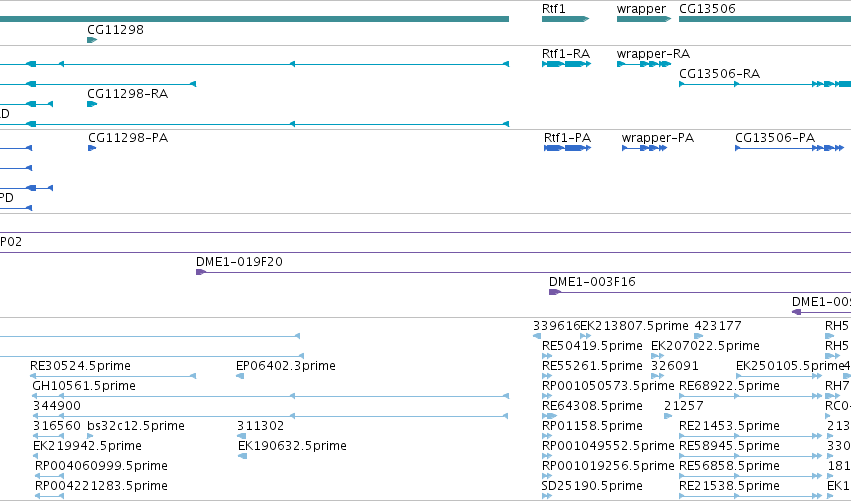Select the RE64308.5prime EST label
The width and height of the screenshot is (851, 501).
coord(592,407)
